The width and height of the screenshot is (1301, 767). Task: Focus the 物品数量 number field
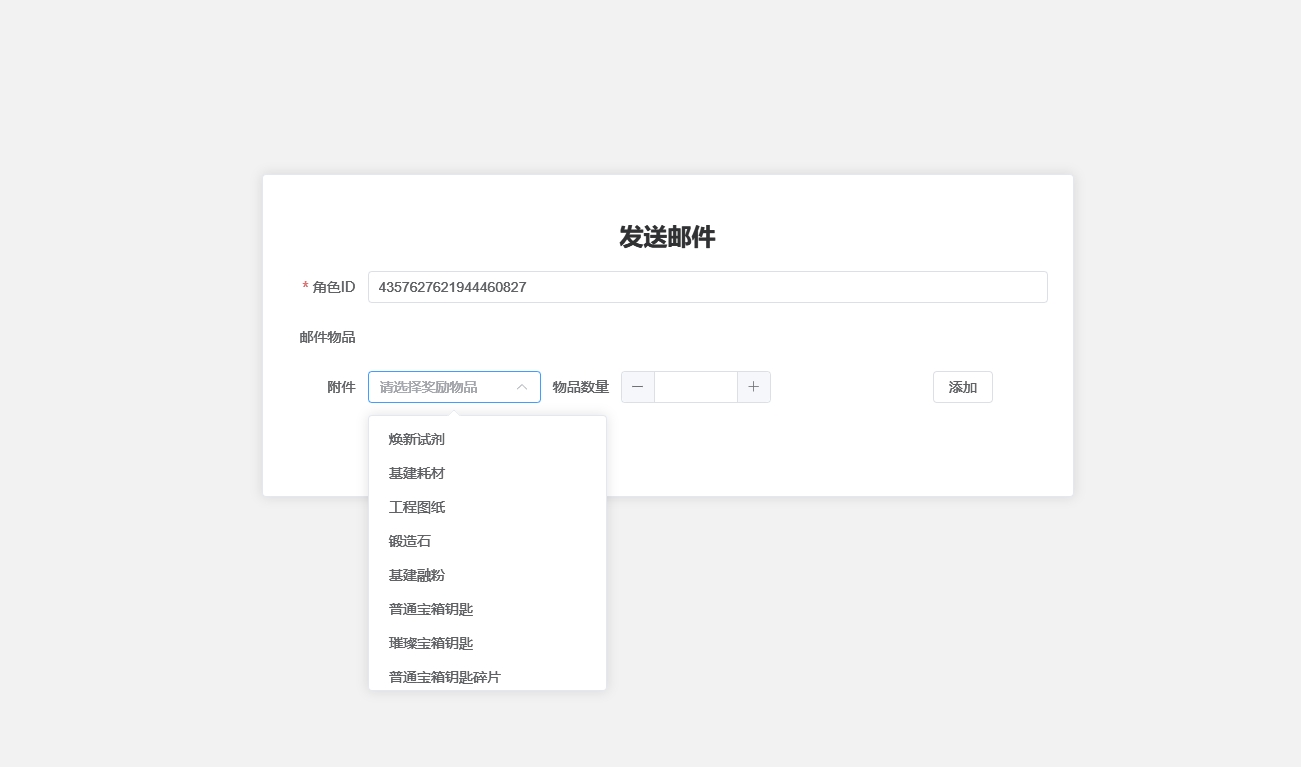(x=696, y=387)
